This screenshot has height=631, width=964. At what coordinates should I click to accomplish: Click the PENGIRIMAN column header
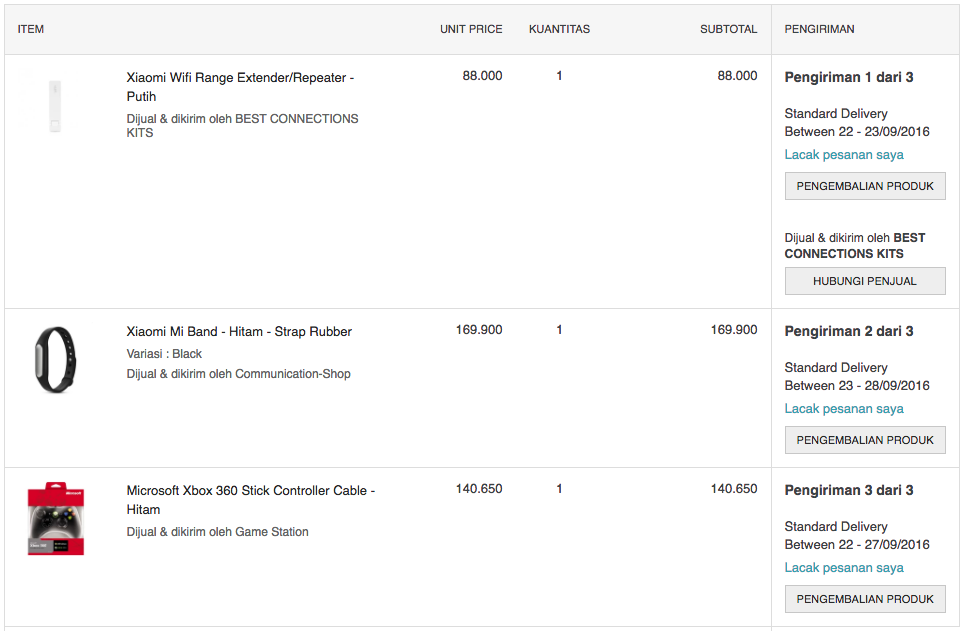click(819, 29)
